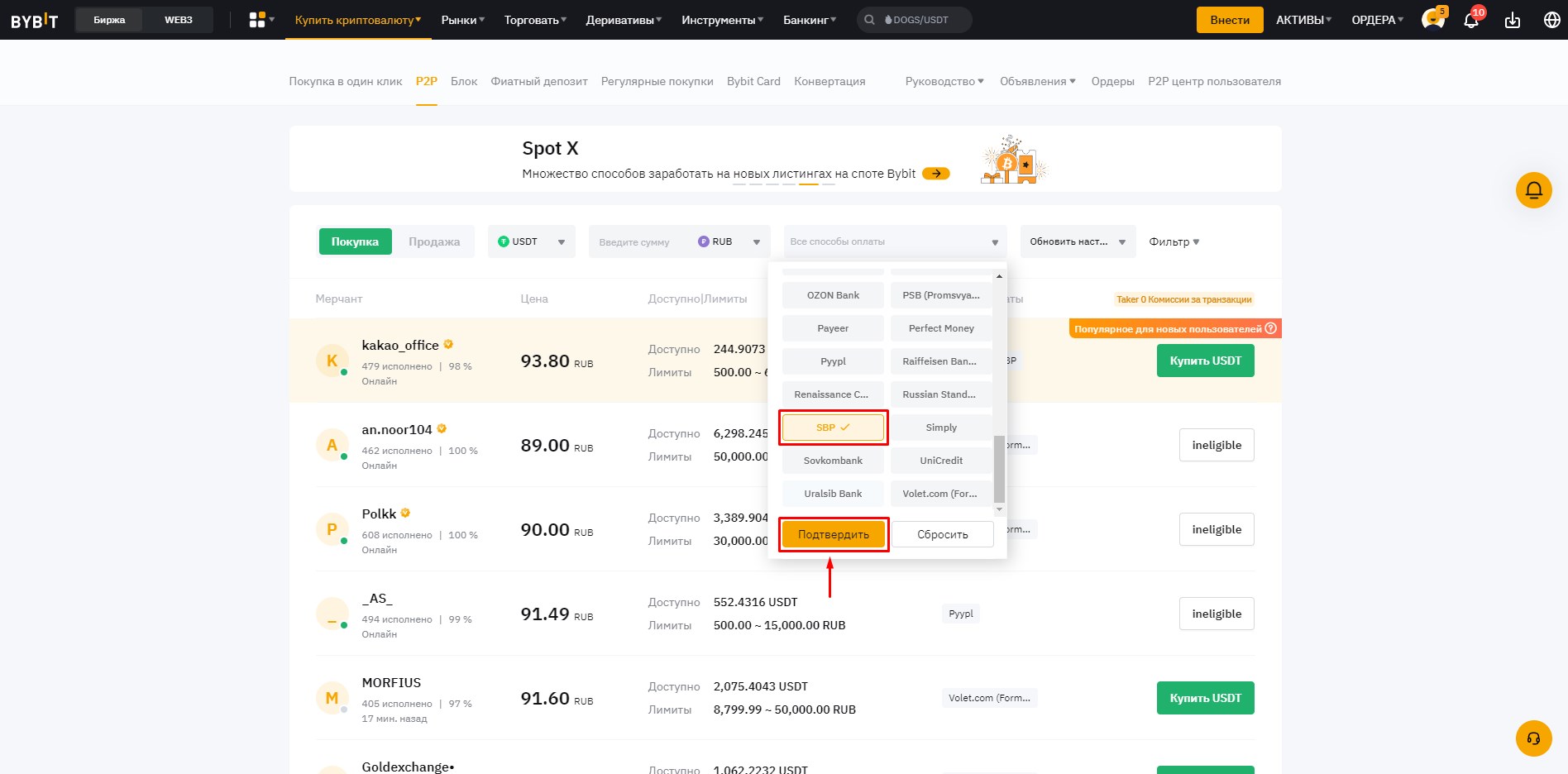
Task: Open the language globe icon
Action: coord(1552,20)
